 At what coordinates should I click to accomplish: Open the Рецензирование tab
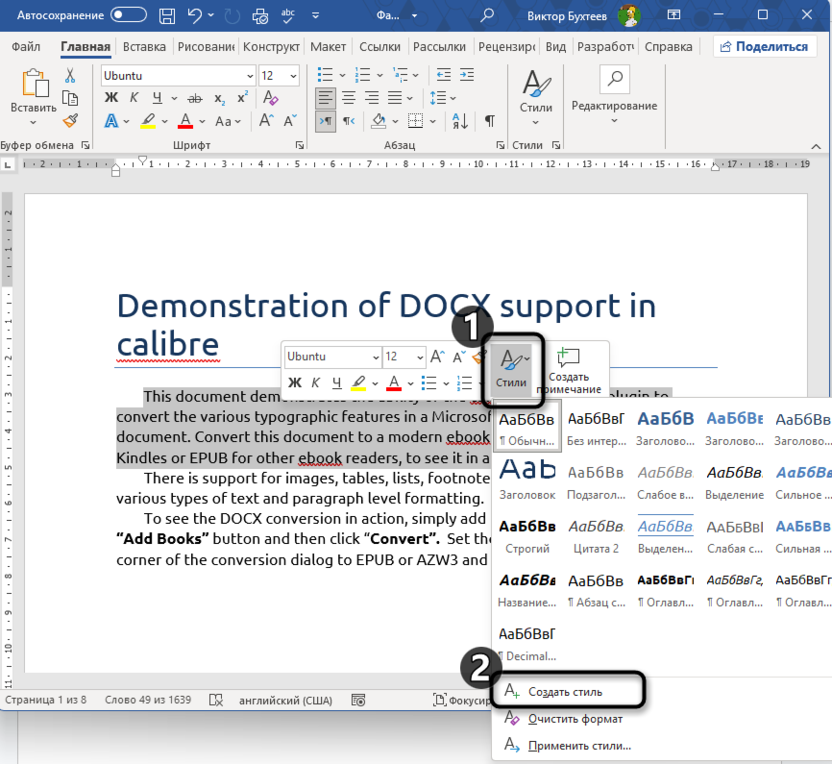point(508,46)
